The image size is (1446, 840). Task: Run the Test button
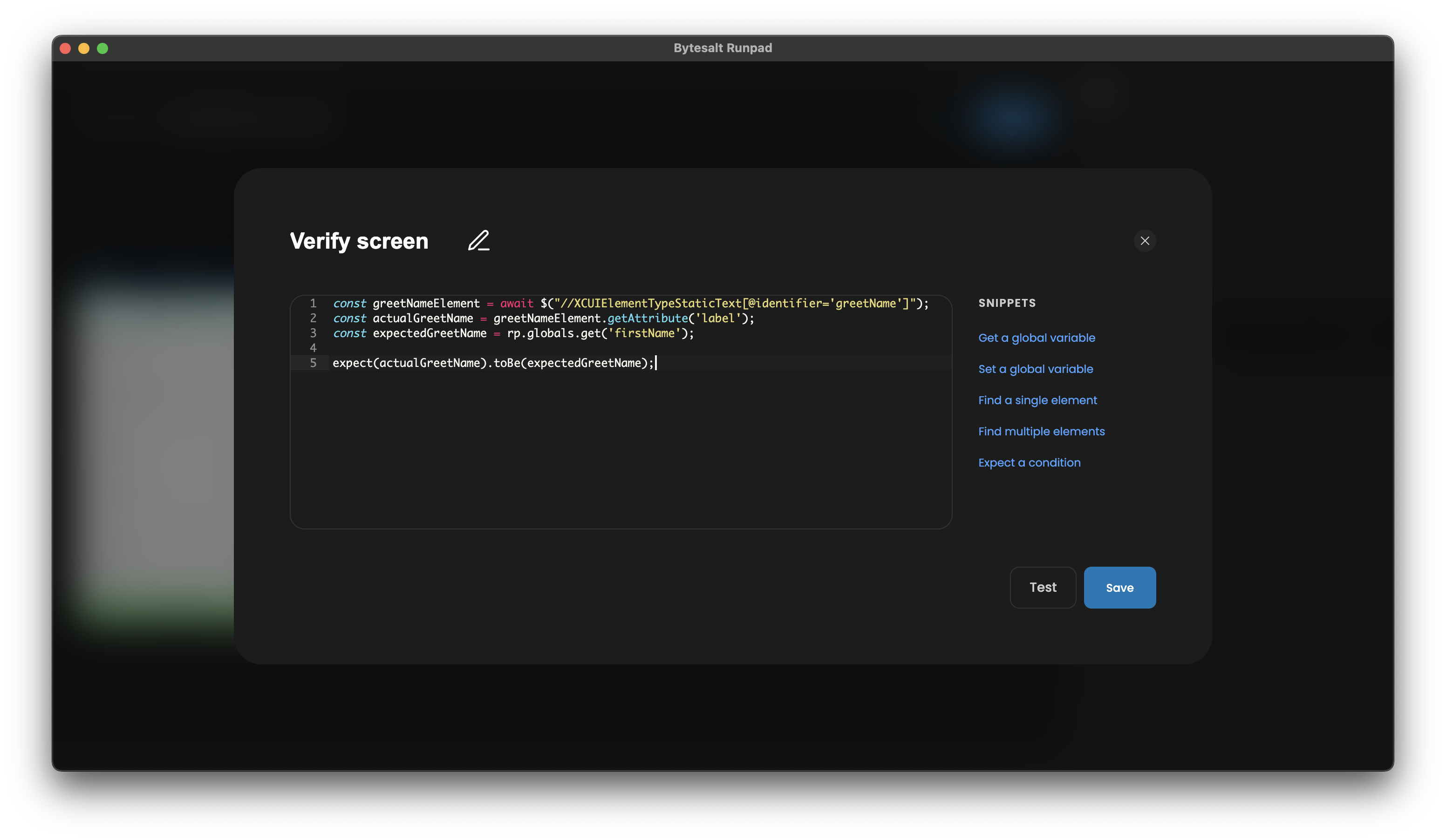(x=1042, y=587)
